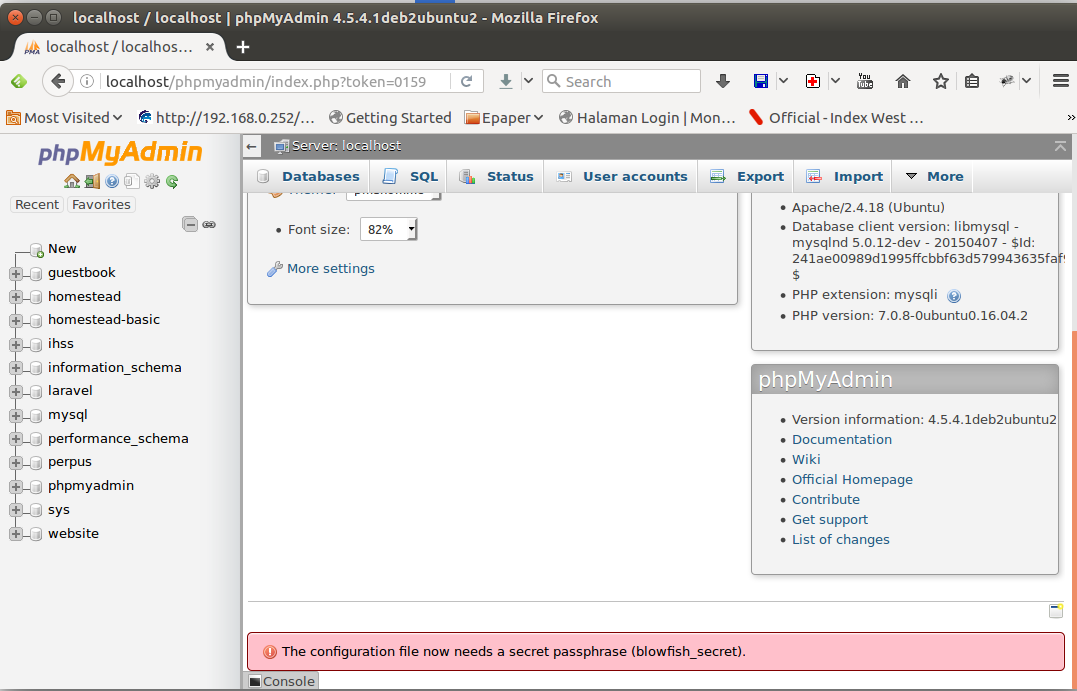Image resolution: width=1077 pixels, height=691 pixels.
Task: Expand the information_schema database node
Action: (16, 368)
